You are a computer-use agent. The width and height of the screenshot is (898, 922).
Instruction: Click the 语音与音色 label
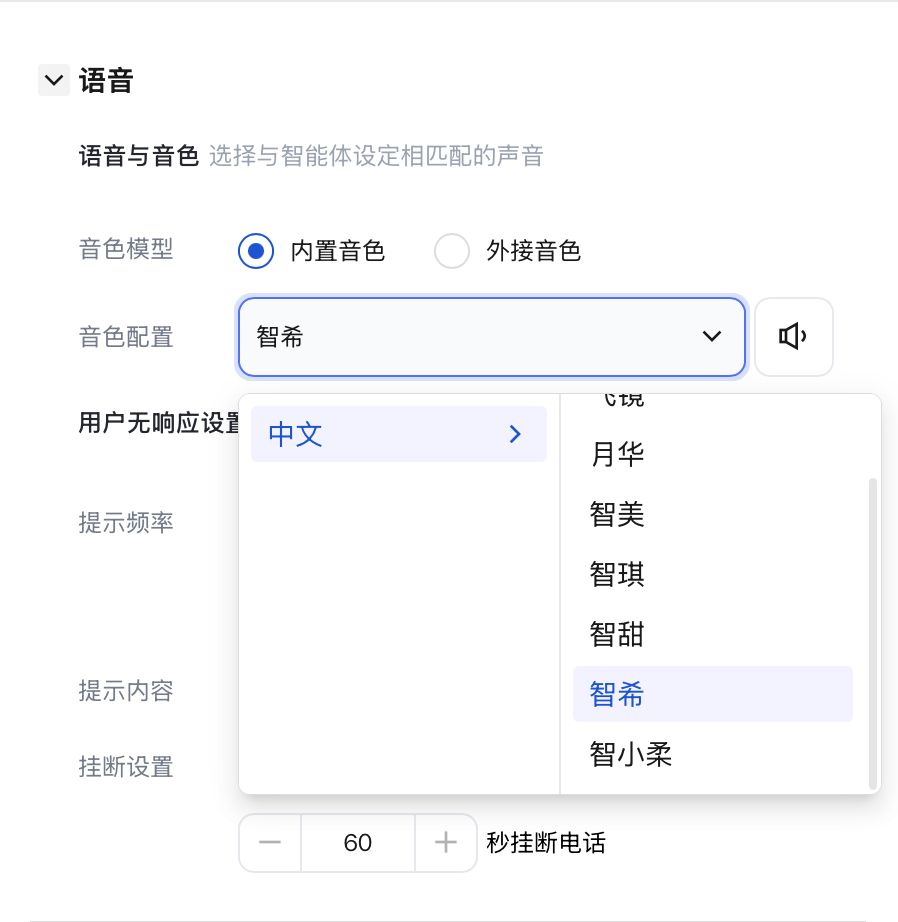click(x=139, y=157)
